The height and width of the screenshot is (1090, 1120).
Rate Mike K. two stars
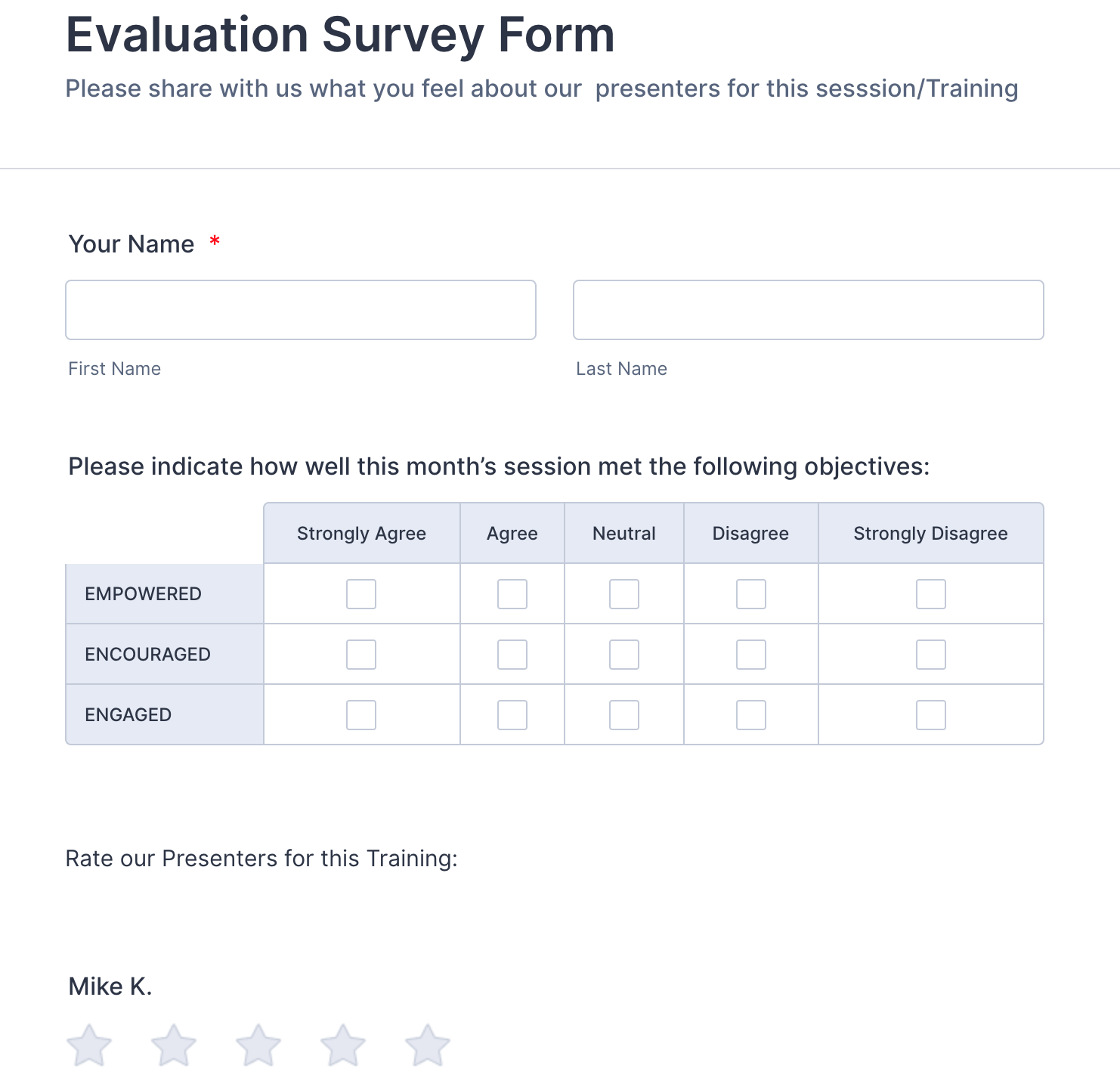174,1045
